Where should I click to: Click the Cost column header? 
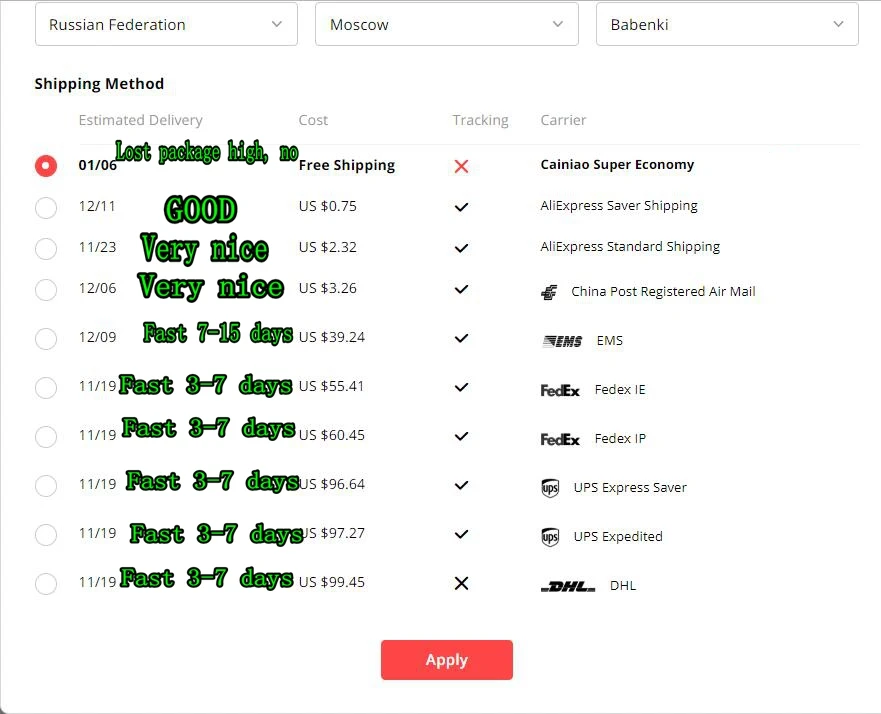(313, 120)
